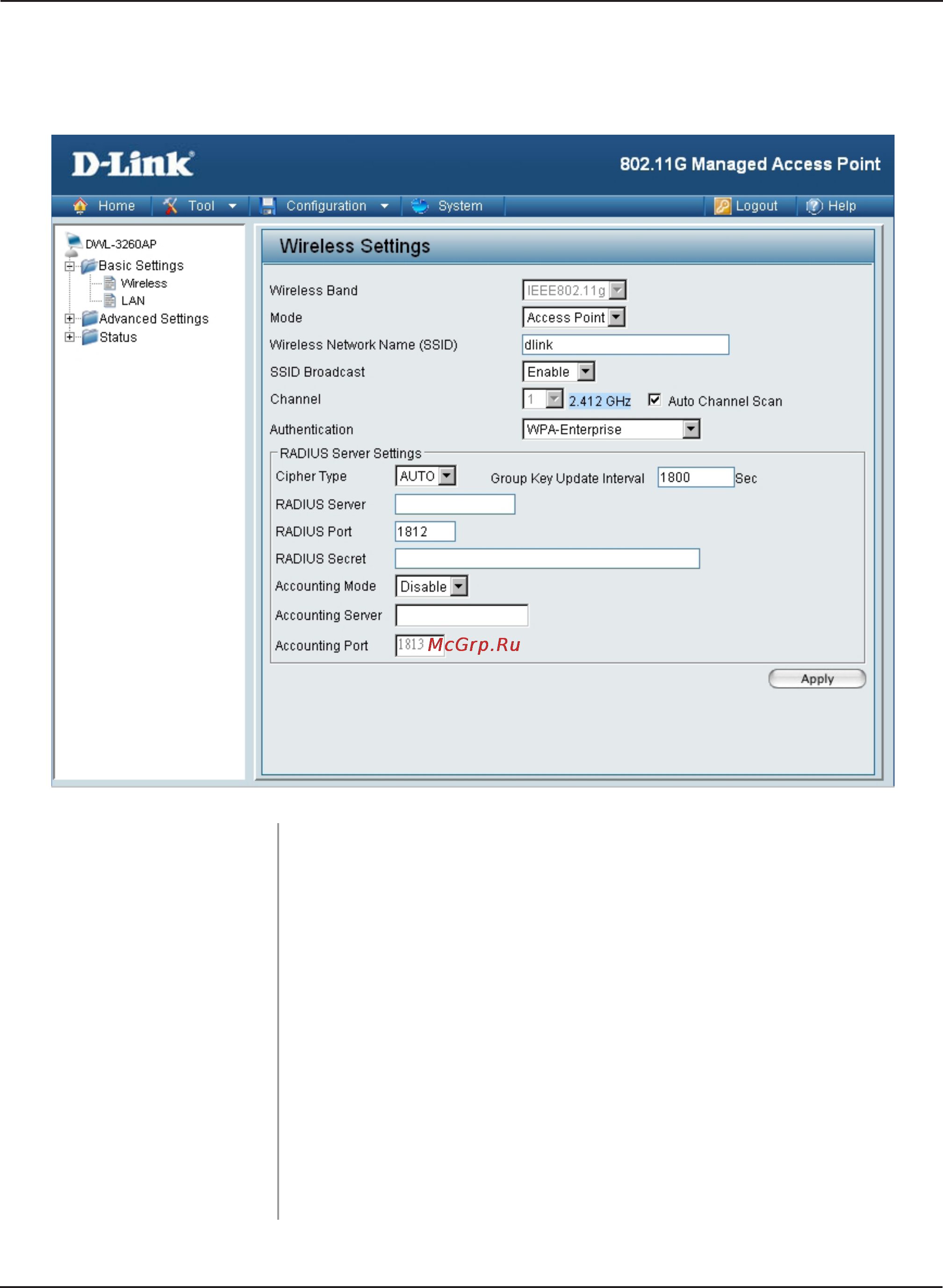Click the Auto Channel Scan label
Viewport: 943px width, 1288px height.
(725, 401)
